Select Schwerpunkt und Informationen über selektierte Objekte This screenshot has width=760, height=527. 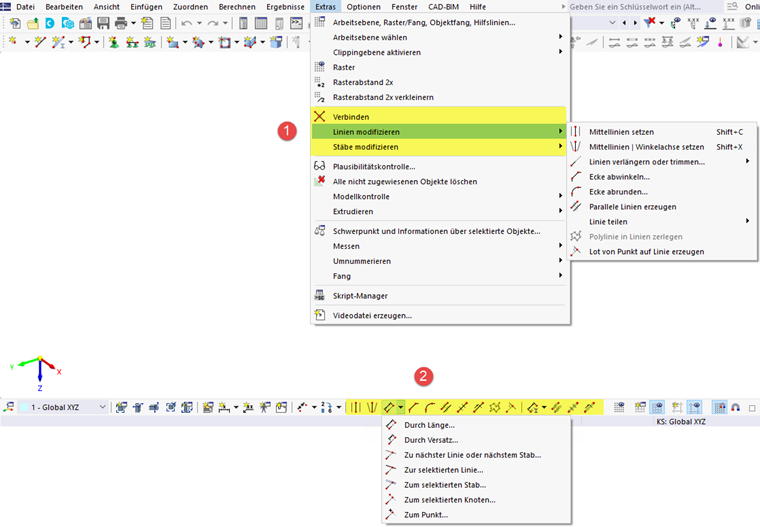[440, 231]
